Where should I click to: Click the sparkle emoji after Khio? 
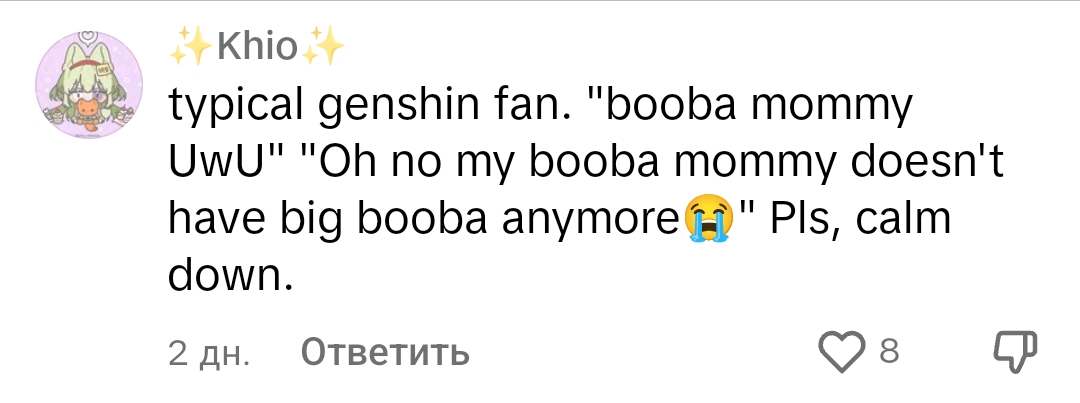click(x=323, y=47)
